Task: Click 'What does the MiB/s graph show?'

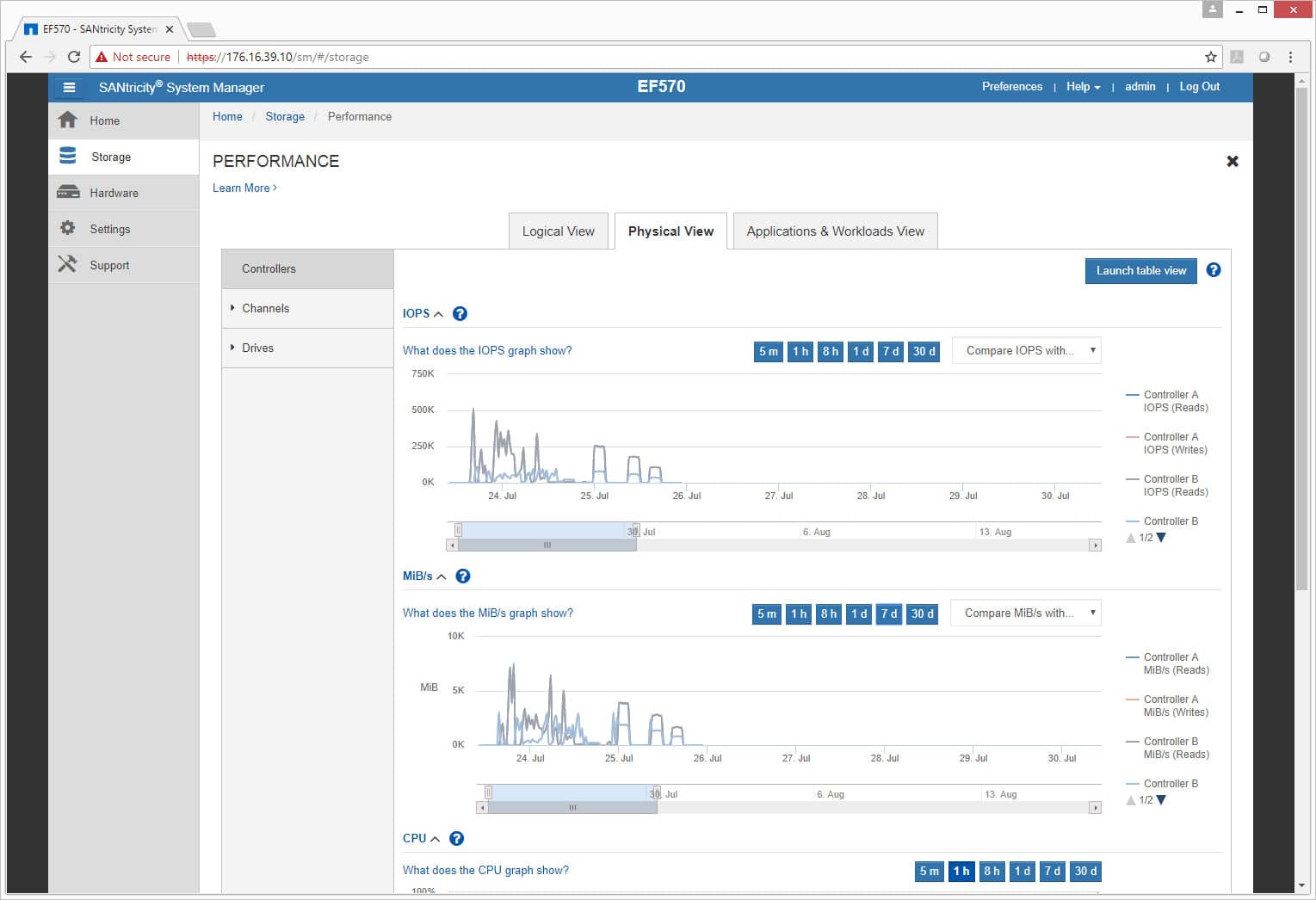Action: 488,613
